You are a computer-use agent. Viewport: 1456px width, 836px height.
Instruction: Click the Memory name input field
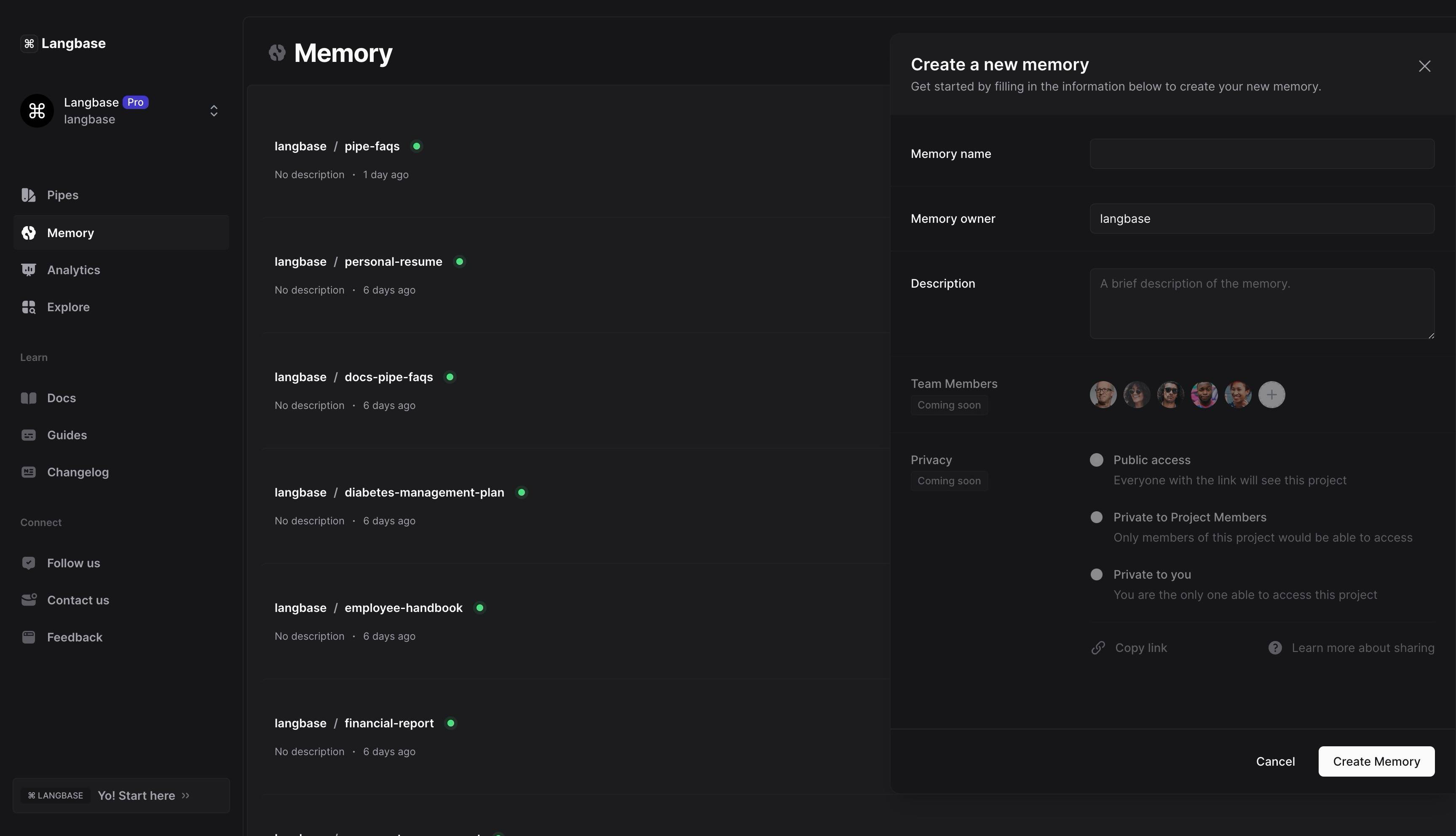click(x=1261, y=153)
